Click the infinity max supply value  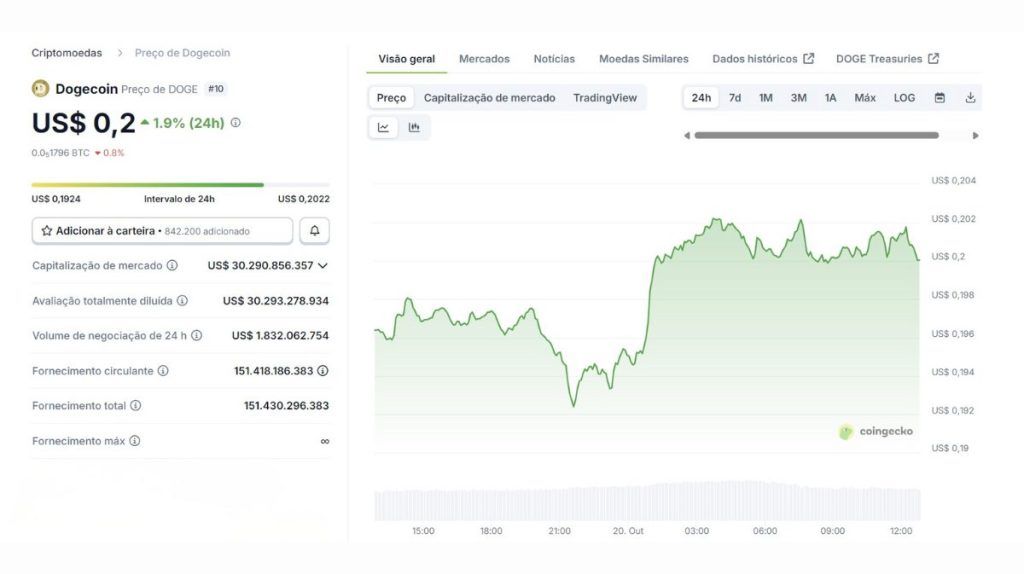pos(325,441)
